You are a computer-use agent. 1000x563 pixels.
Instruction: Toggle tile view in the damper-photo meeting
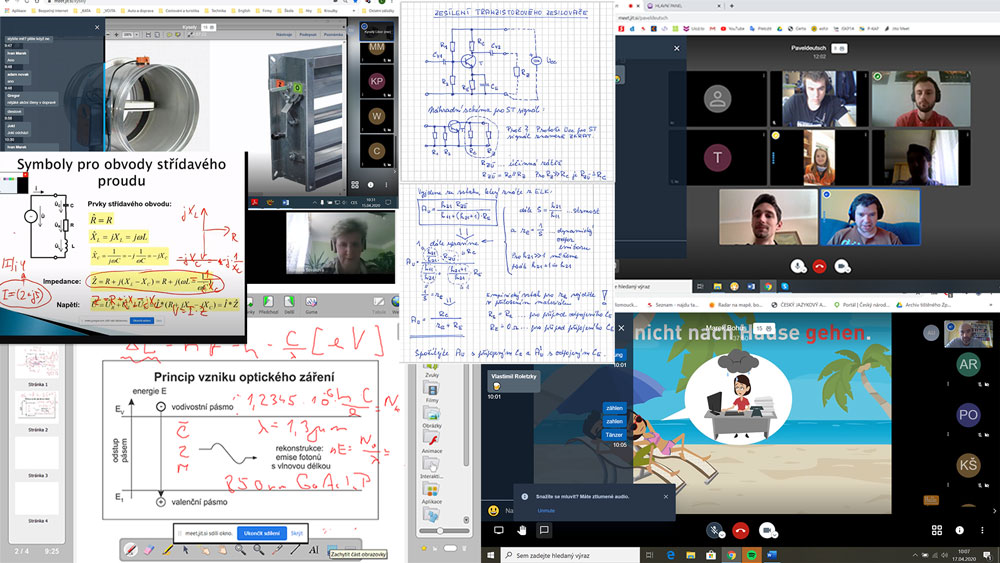point(355,185)
